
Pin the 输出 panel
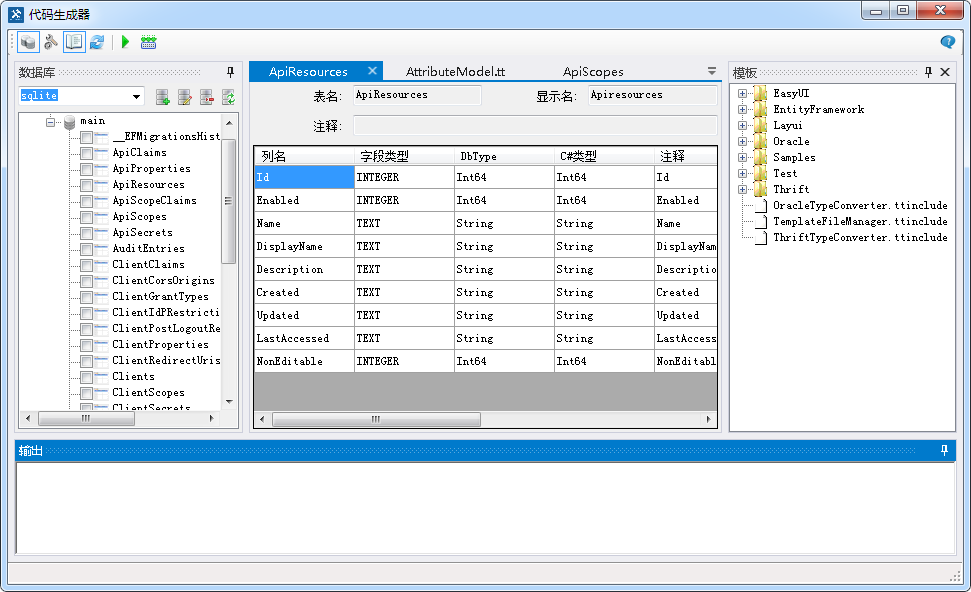point(944,450)
